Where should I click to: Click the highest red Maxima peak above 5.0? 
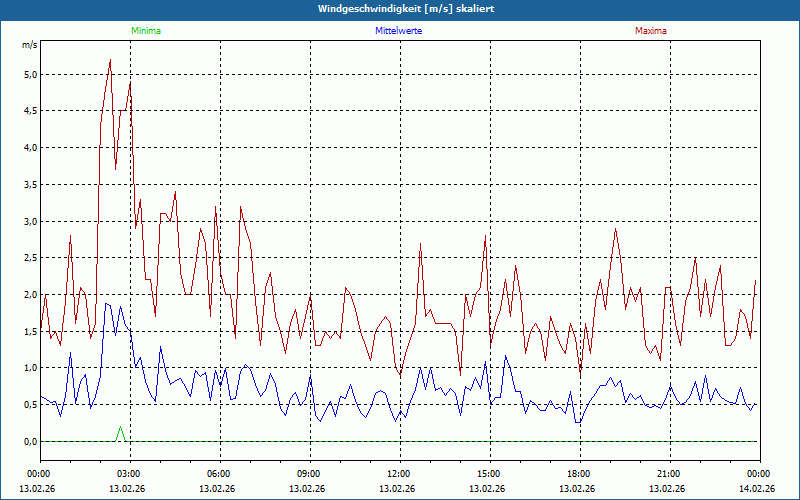[110, 60]
